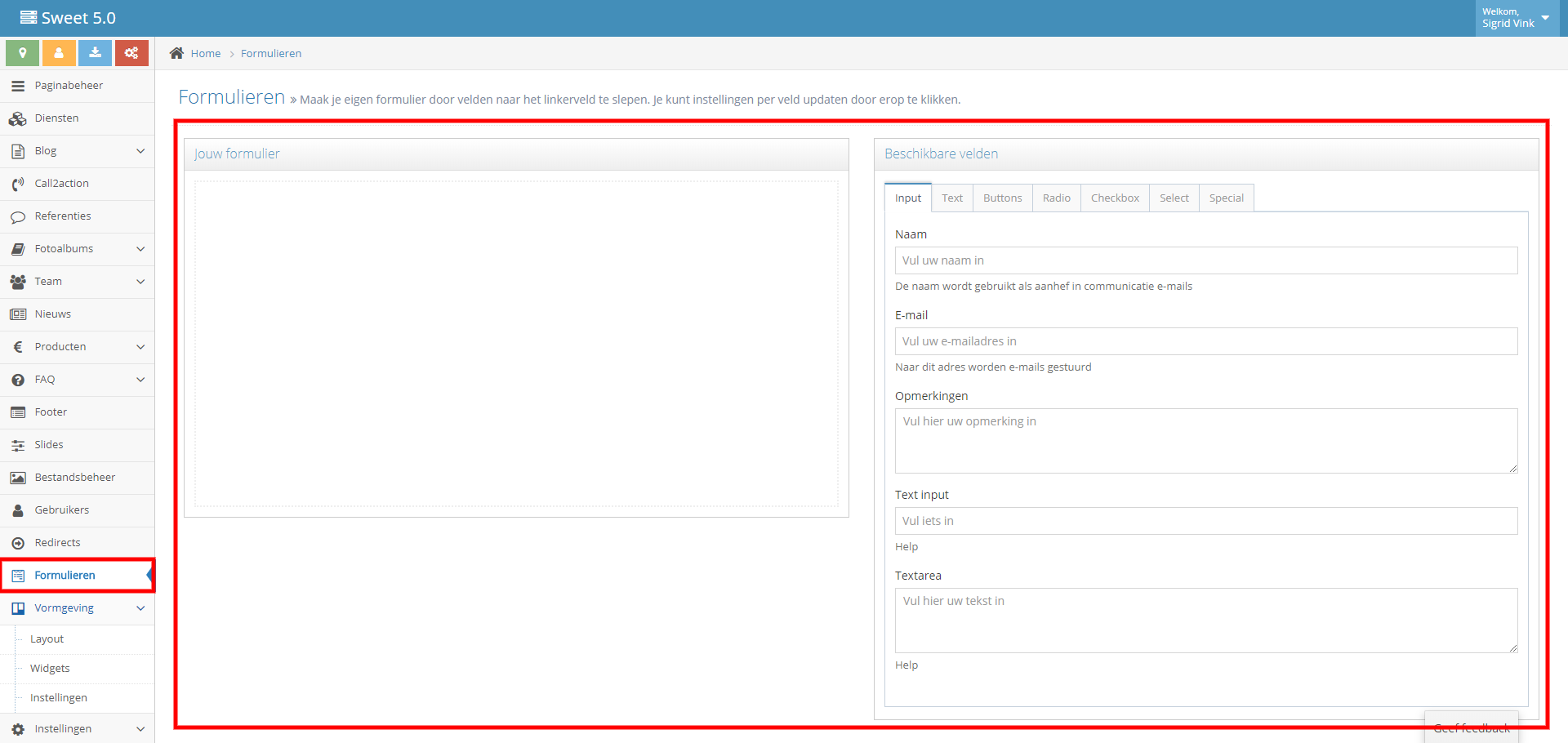1568x743 pixels.
Task: Click the Bestandsbeheer image icon
Action: click(18, 478)
